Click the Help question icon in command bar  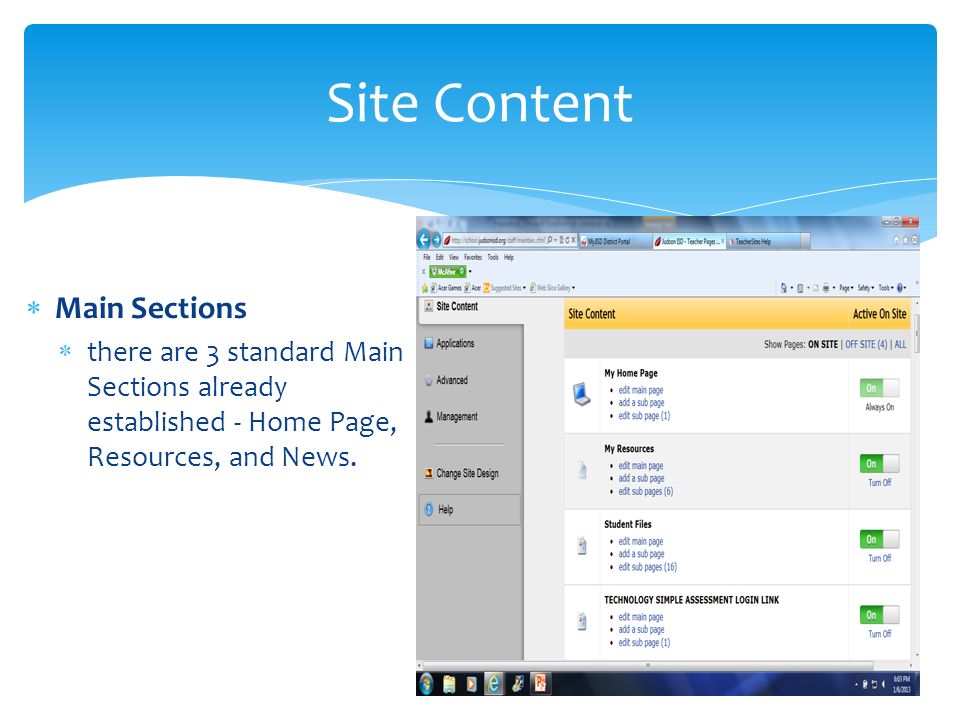click(x=900, y=288)
